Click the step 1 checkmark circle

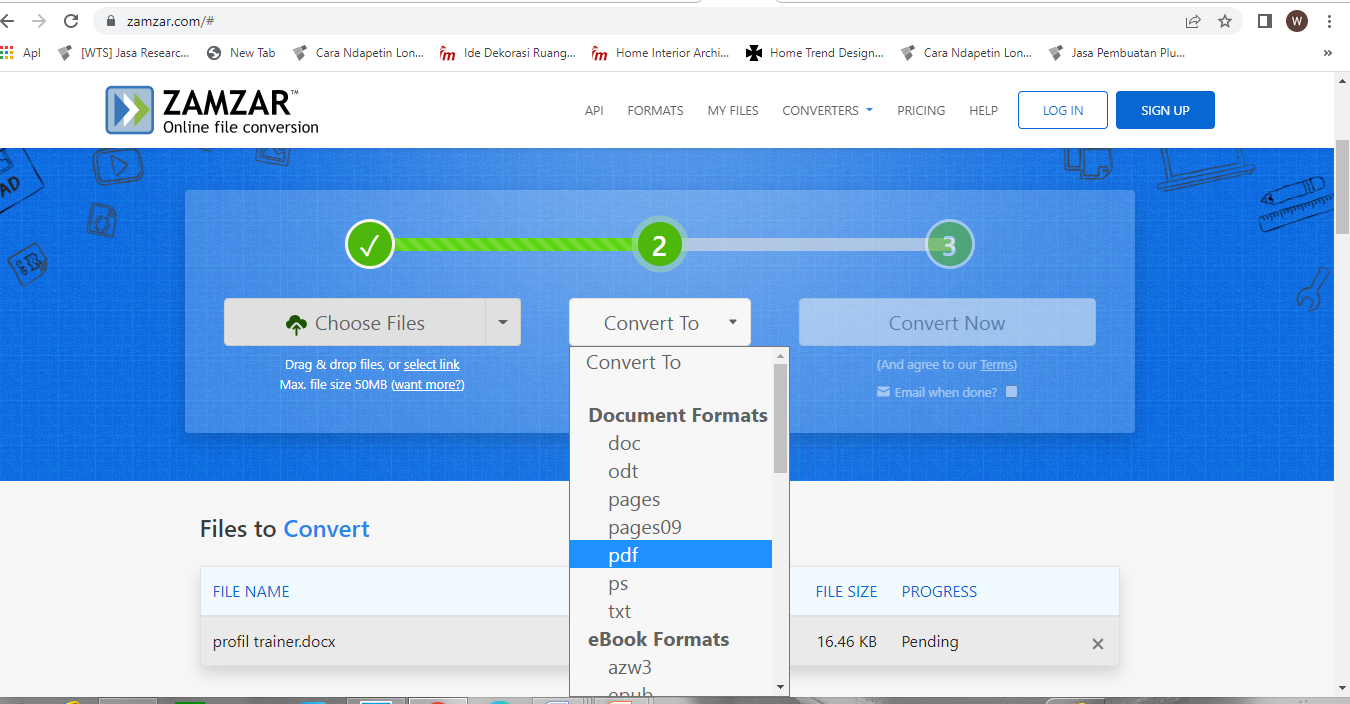coord(370,244)
